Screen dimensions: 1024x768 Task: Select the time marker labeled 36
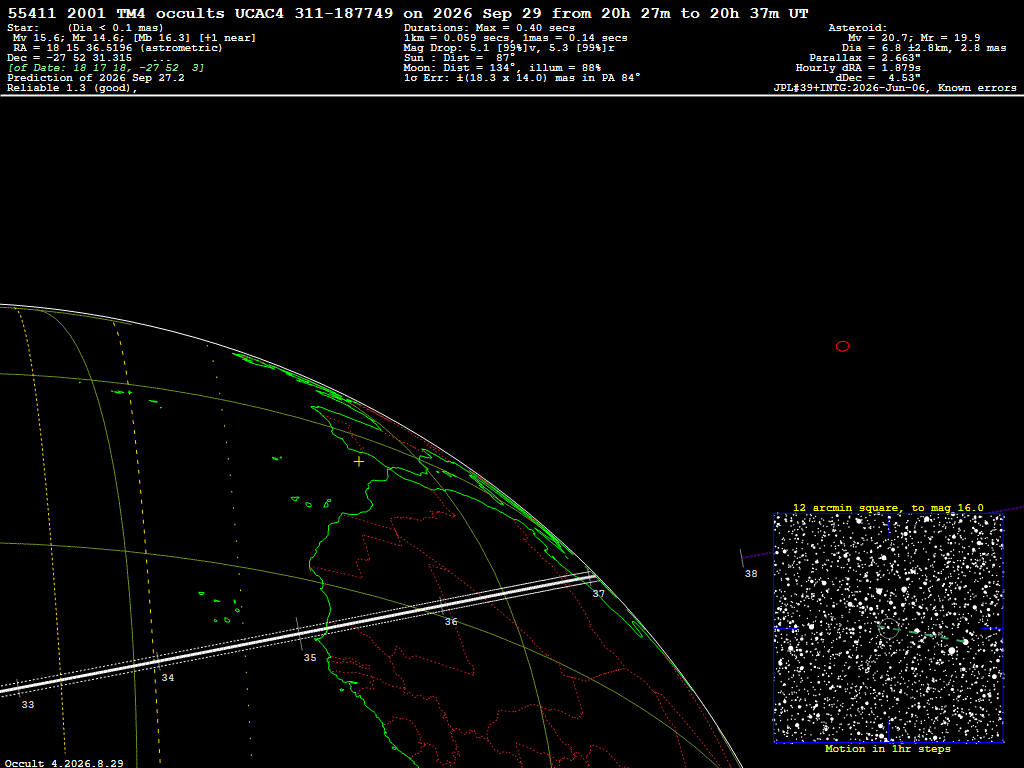pyautogui.click(x=451, y=622)
